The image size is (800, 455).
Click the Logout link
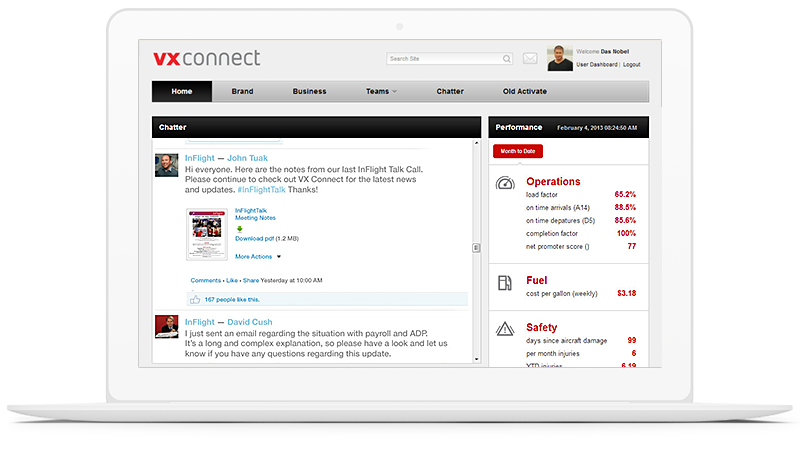click(631, 65)
